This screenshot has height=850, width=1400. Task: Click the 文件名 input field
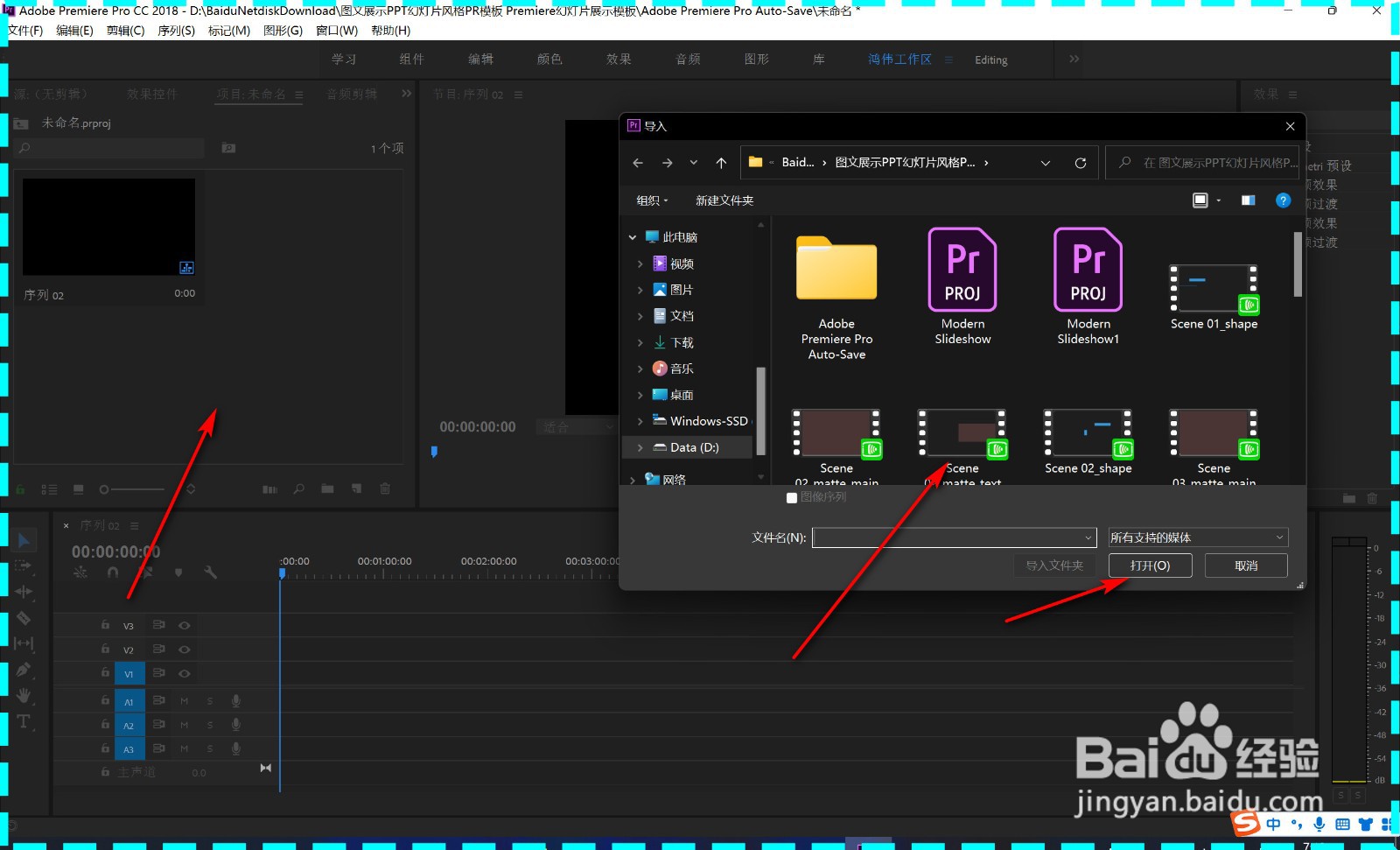pyautogui.click(x=954, y=537)
